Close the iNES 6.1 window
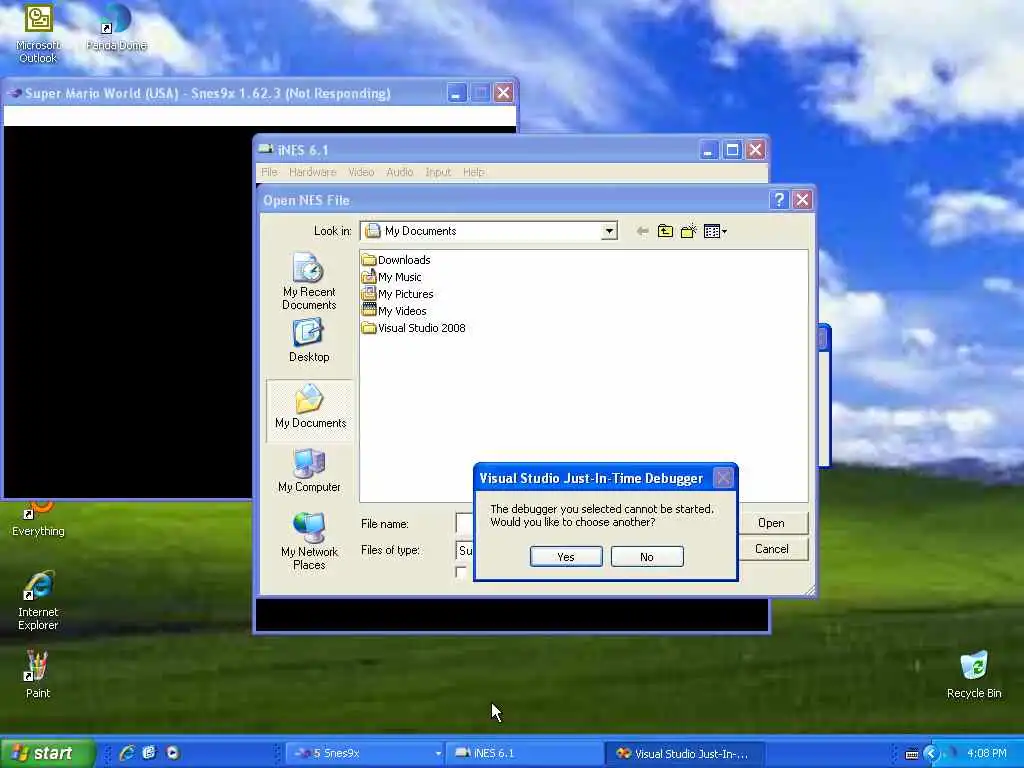 tap(756, 150)
